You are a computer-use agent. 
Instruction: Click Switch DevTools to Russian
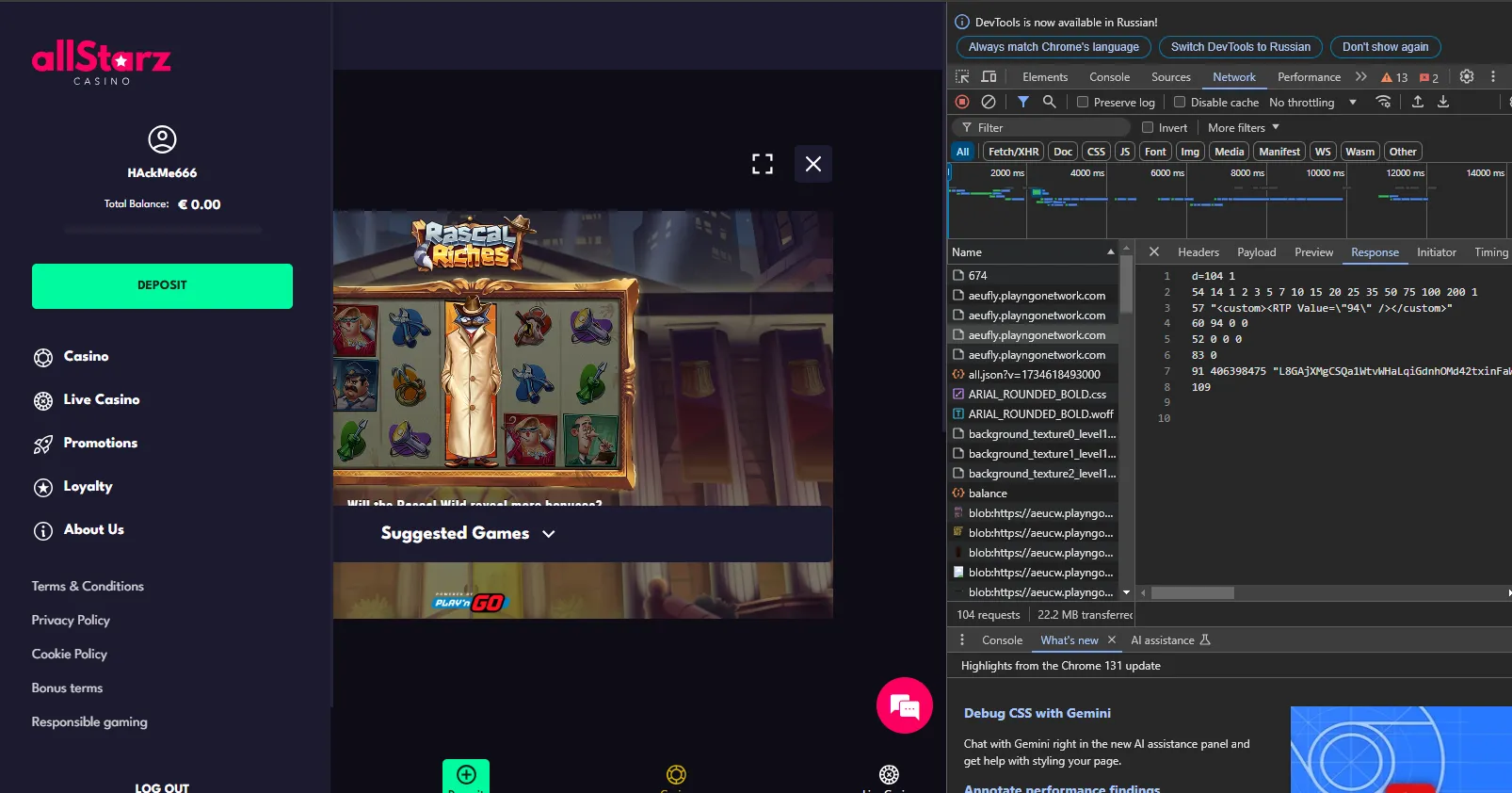pos(1241,47)
